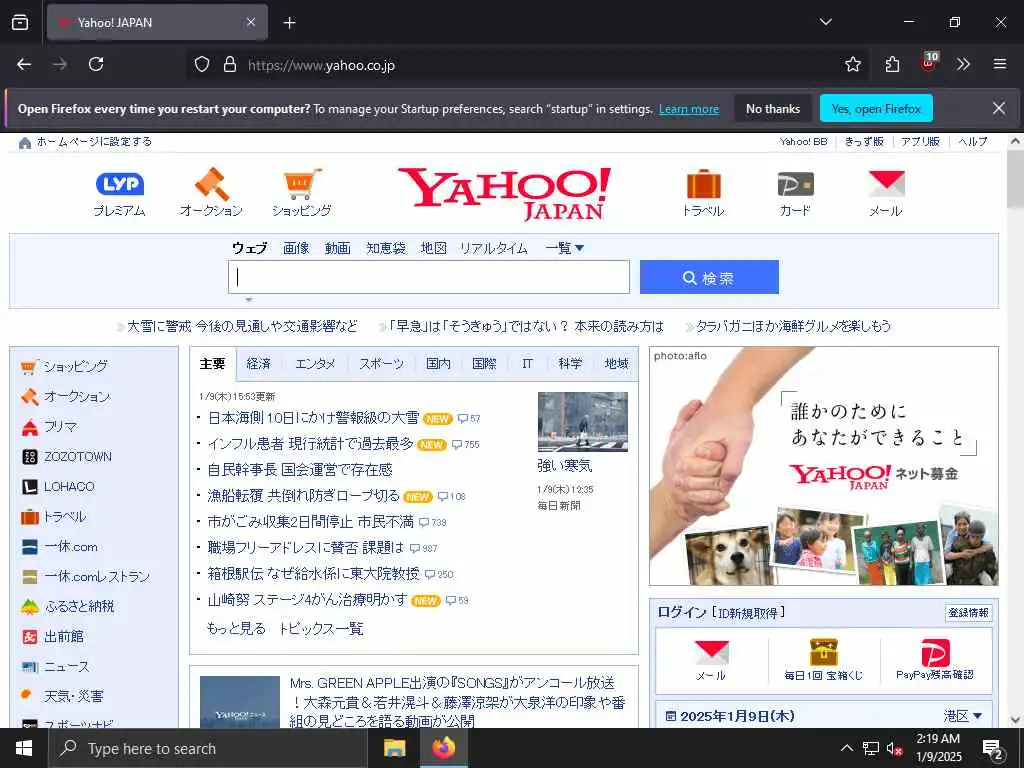Click the blue 検索 search button
This screenshot has height=768, width=1024.
point(709,278)
